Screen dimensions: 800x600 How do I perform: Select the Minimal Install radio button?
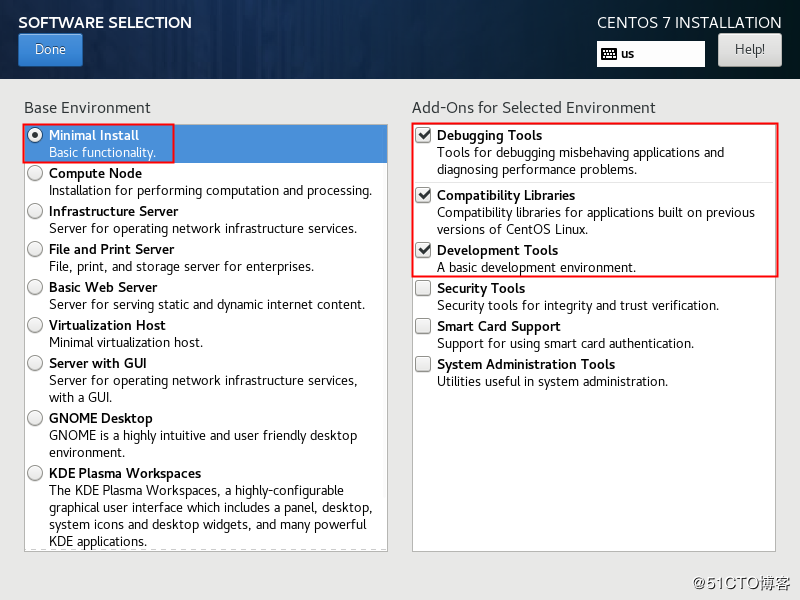tap(35, 135)
